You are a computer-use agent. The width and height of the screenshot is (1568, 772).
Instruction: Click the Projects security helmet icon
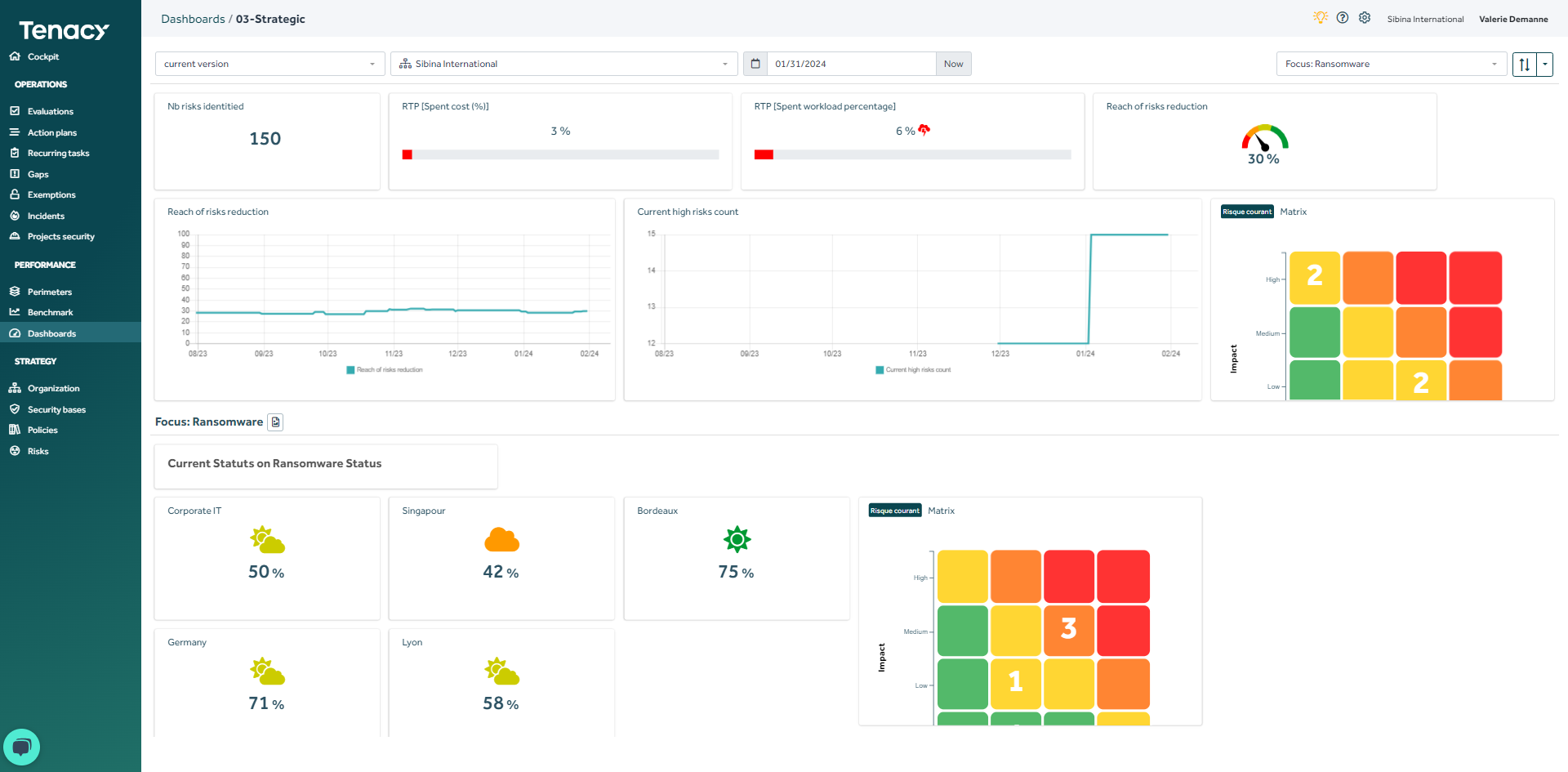(x=15, y=236)
